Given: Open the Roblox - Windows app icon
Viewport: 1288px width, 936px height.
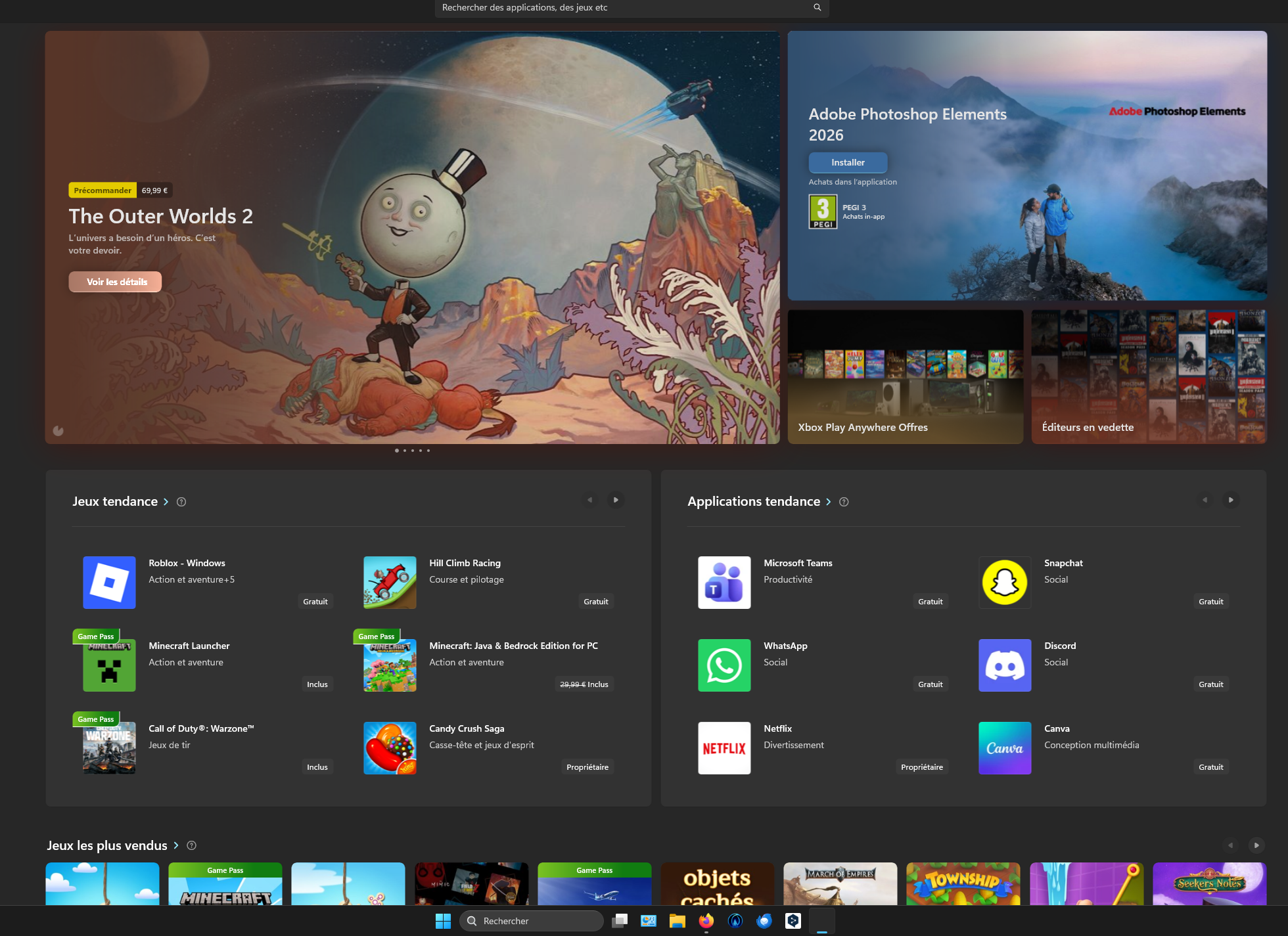Looking at the screenshot, I should 109,583.
